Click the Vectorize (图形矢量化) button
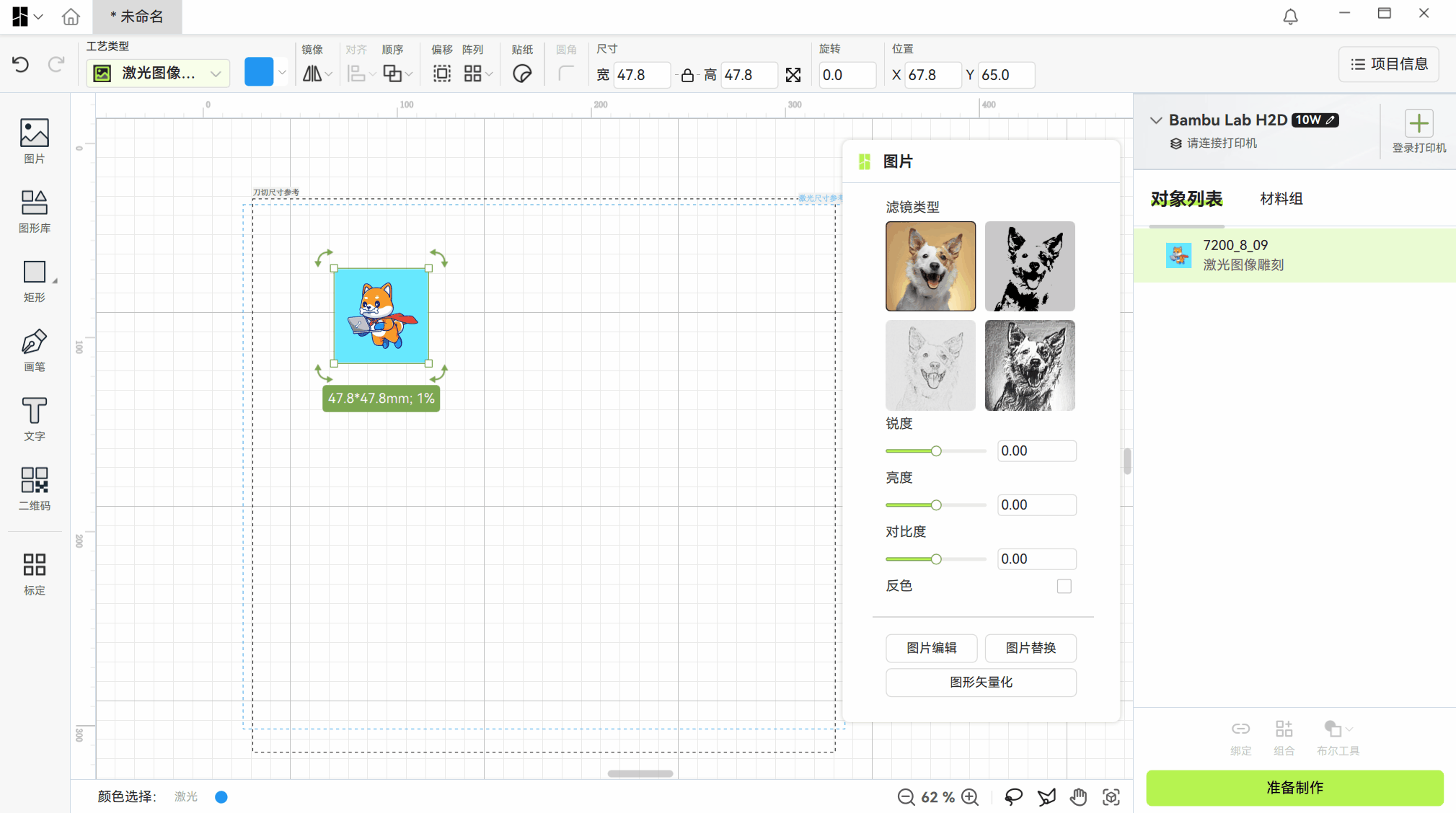The height and width of the screenshot is (813, 1456). (x=981, y=683)
